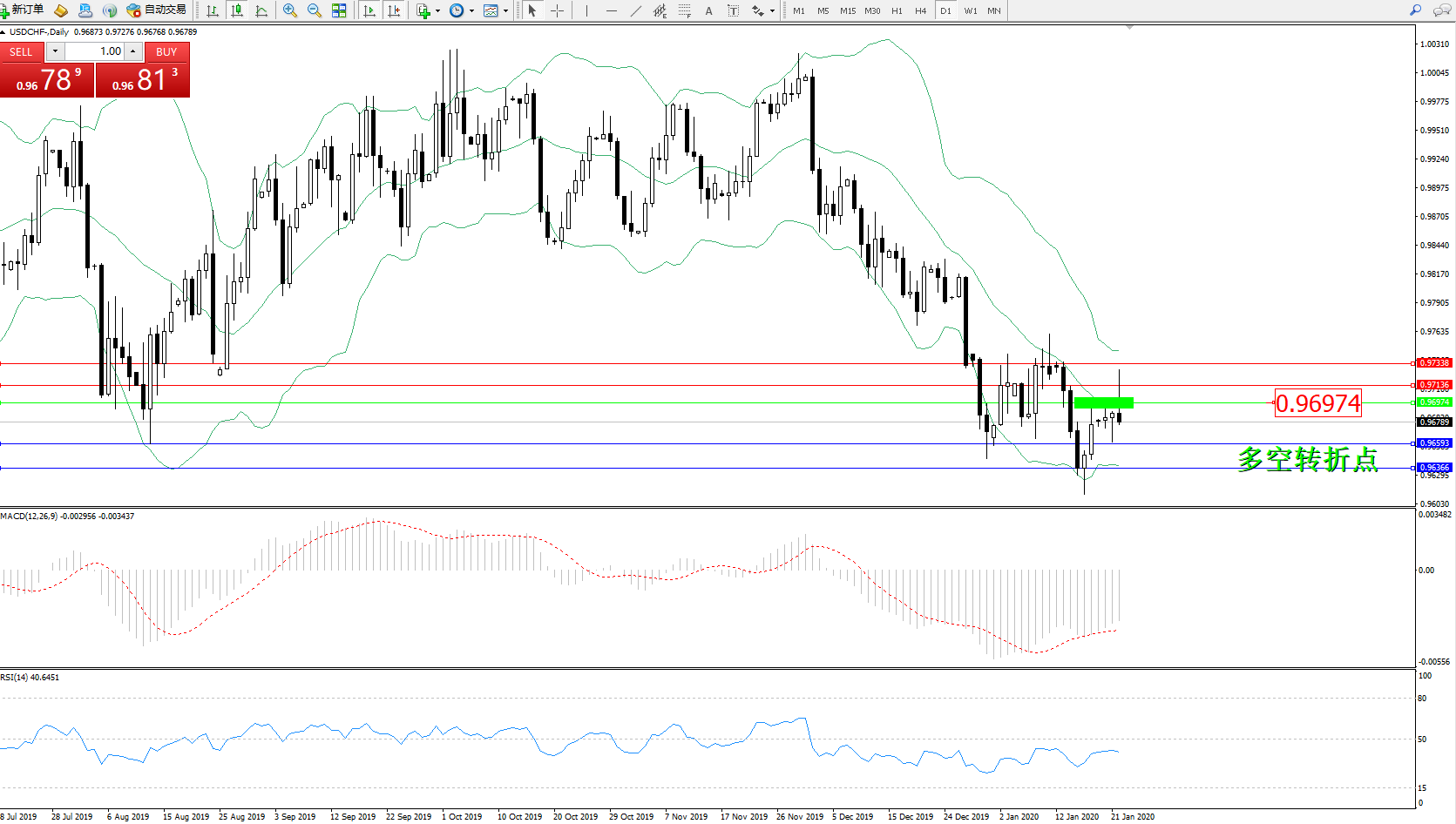Draw a trendline with the trendline tool
Viewport: 1456px width, 824px height.
(x=636, y=10)
